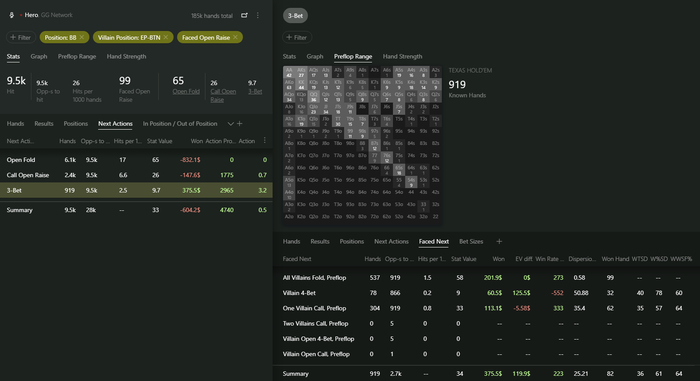Remove the Position: BB filter chip
Viewport: 700px width, 381px height.
[x=82, y=38]
